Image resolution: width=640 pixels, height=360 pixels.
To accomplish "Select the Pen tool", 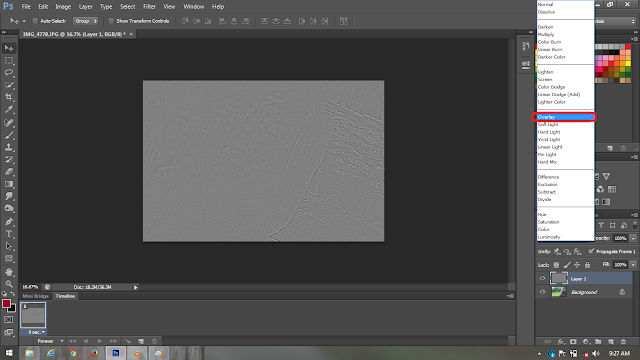I will 9,222.
